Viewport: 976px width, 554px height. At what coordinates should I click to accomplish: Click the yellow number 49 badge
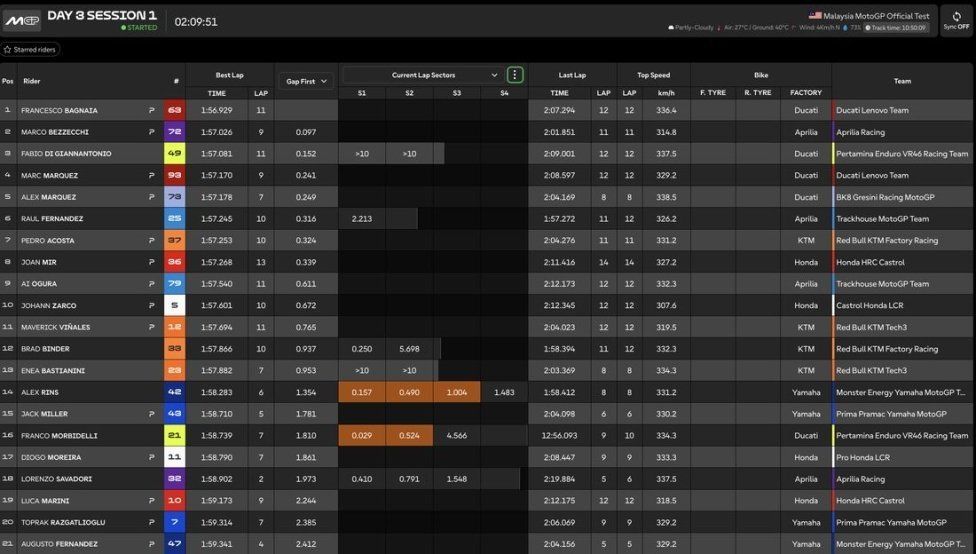(174, 154)
